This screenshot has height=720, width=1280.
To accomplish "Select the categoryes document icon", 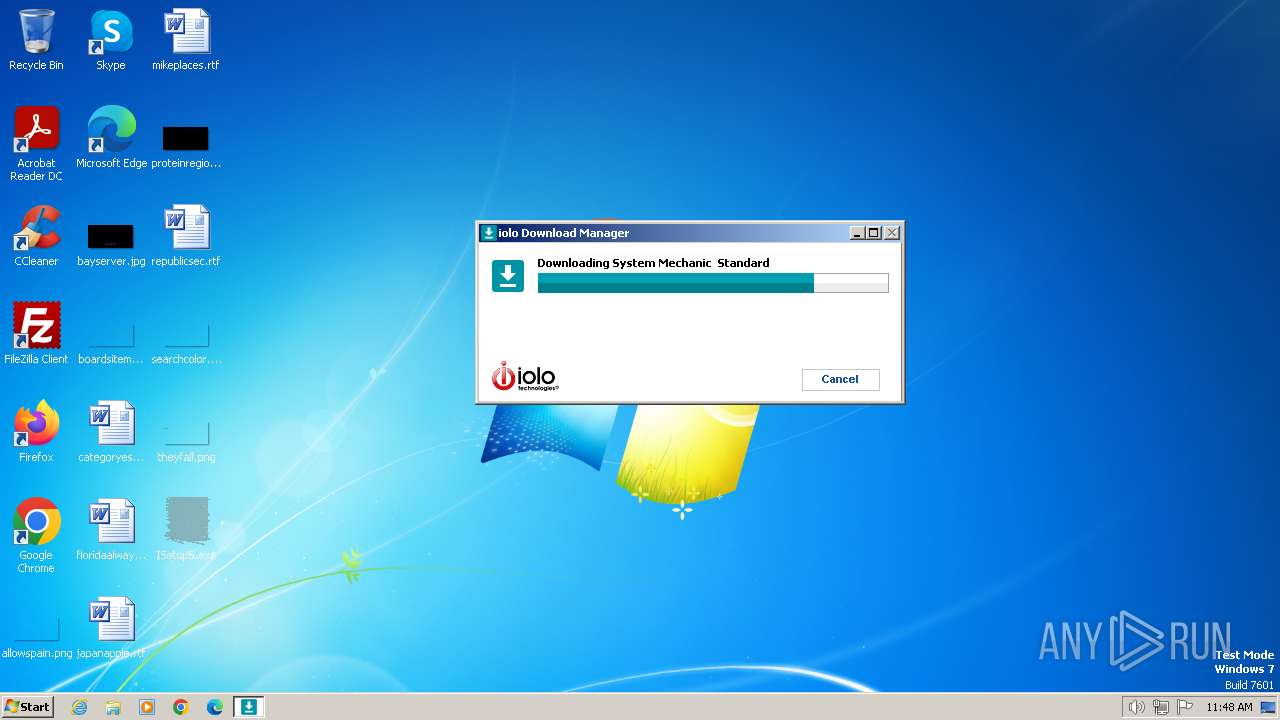I will pyautogui.click(x=111, y=432).
